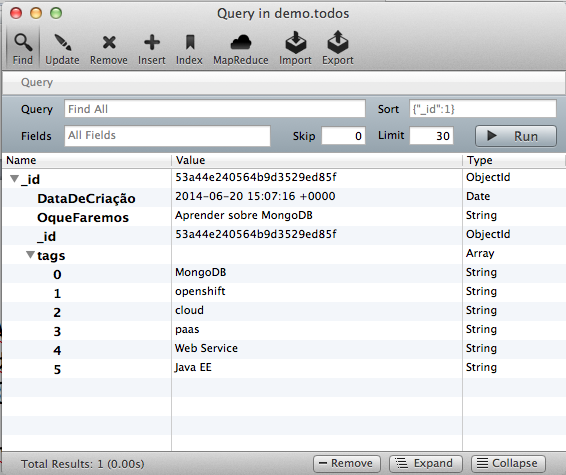566x475 pixels.
Task: Click the 'Java EE' tag value
Action: pyautogui.click(x=193, y=367)
